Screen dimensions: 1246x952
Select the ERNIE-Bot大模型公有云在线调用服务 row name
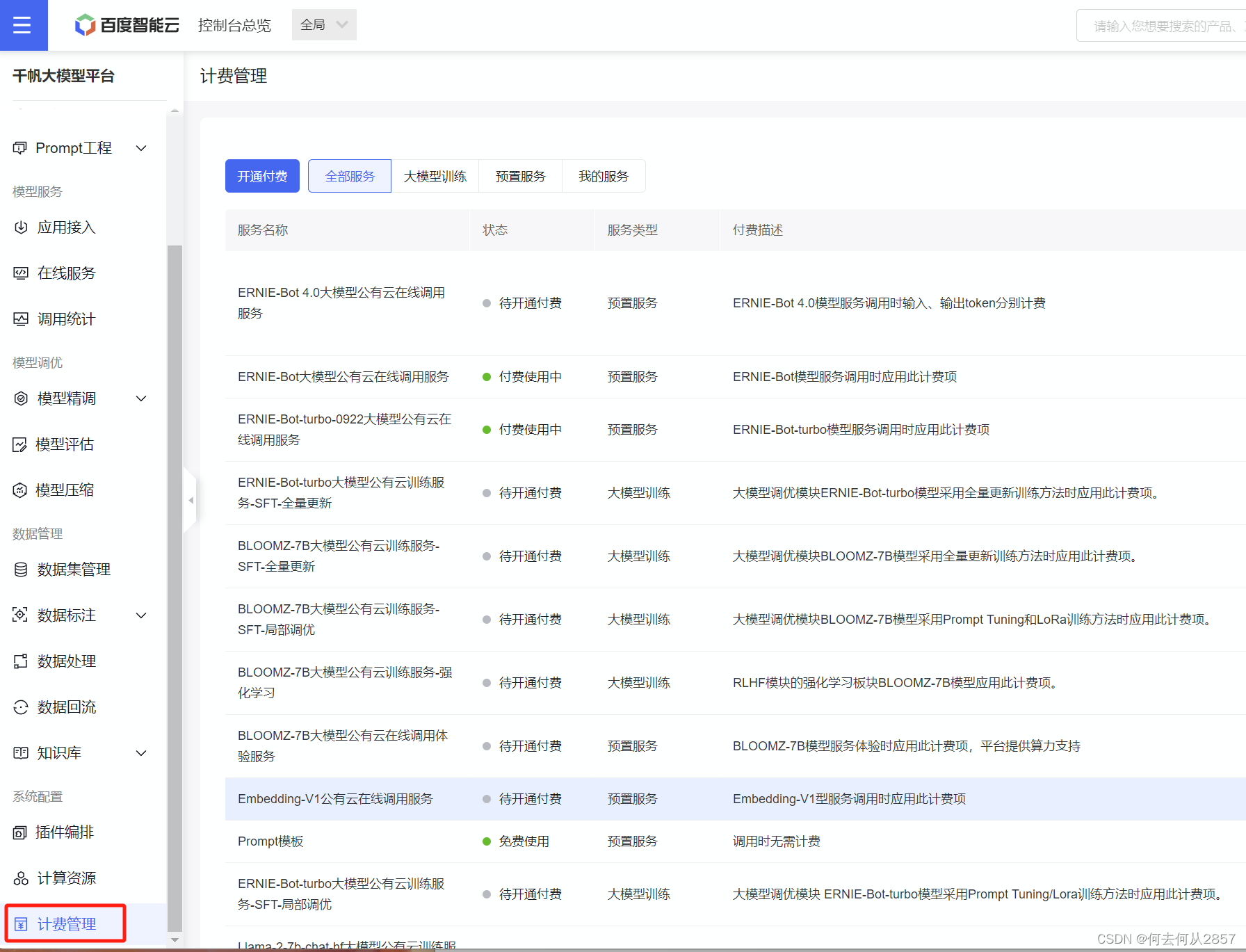pos(343,377)
